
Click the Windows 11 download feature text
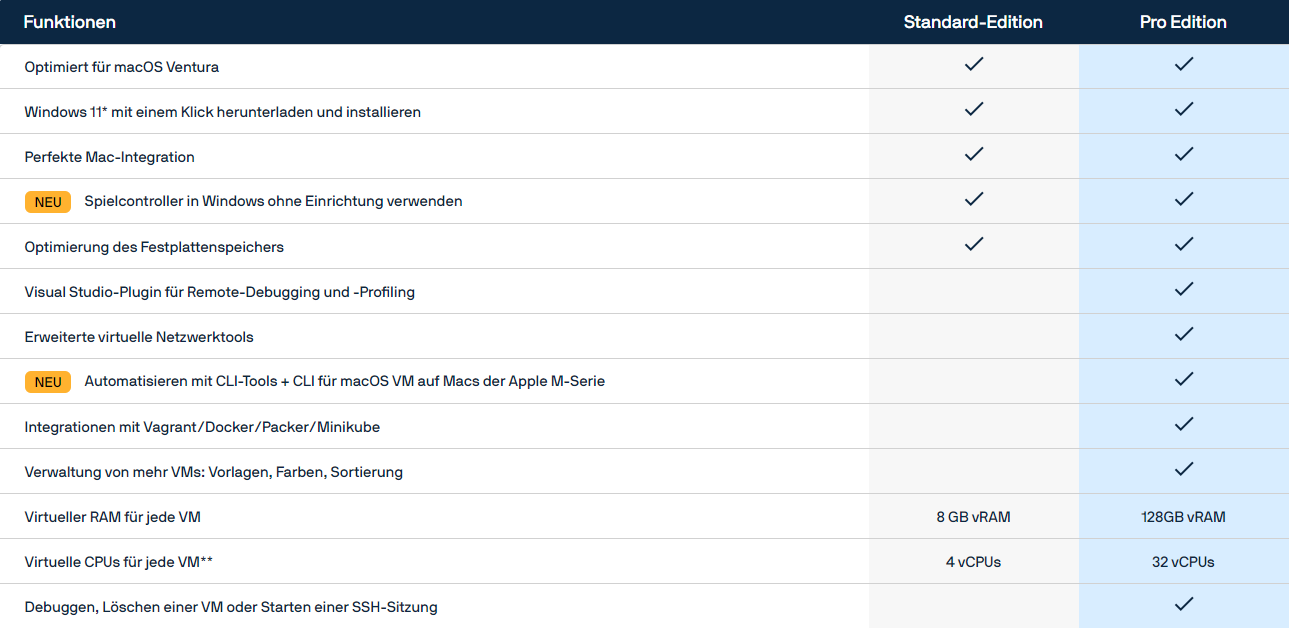click(x=222, y=112)
